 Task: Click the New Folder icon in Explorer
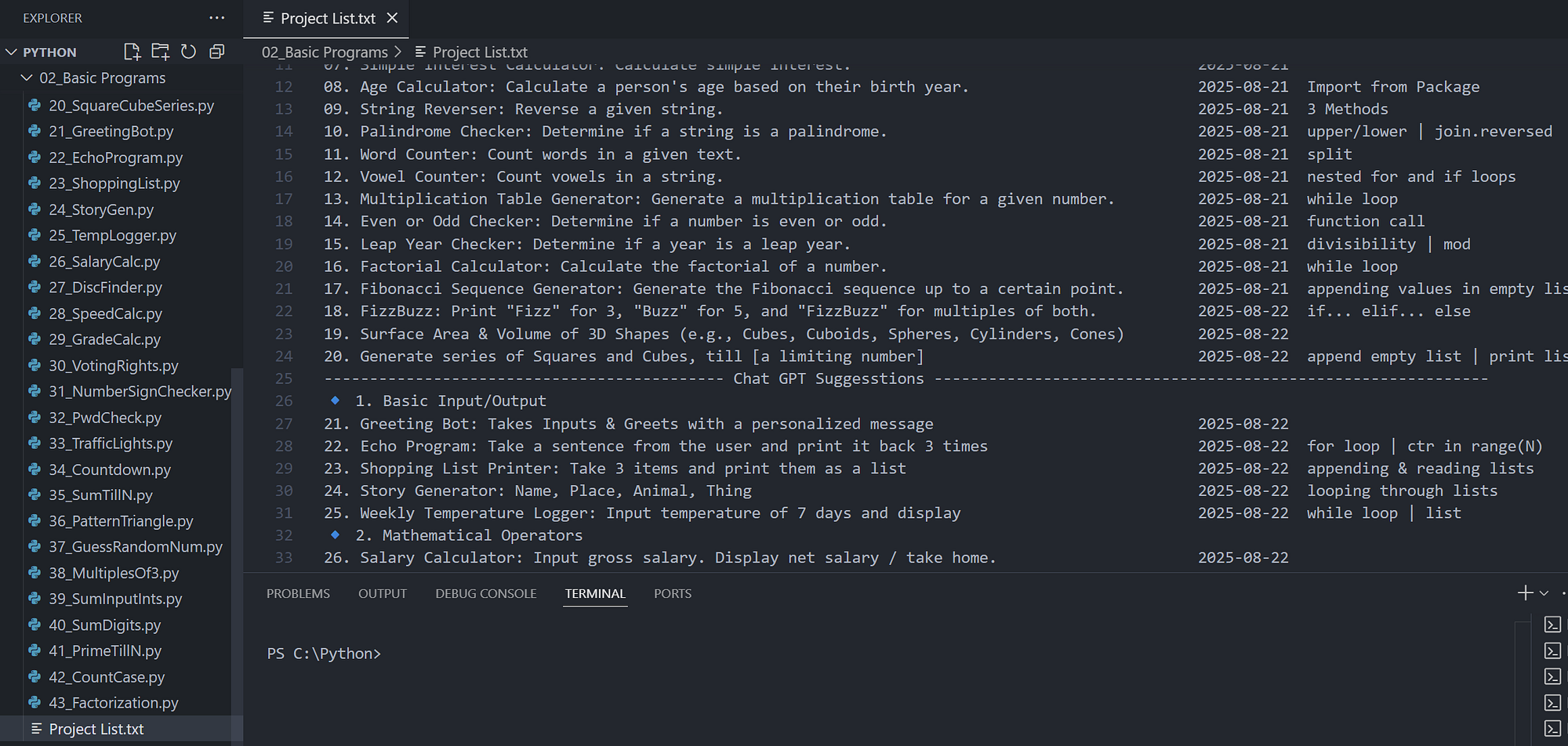(160, 52)
